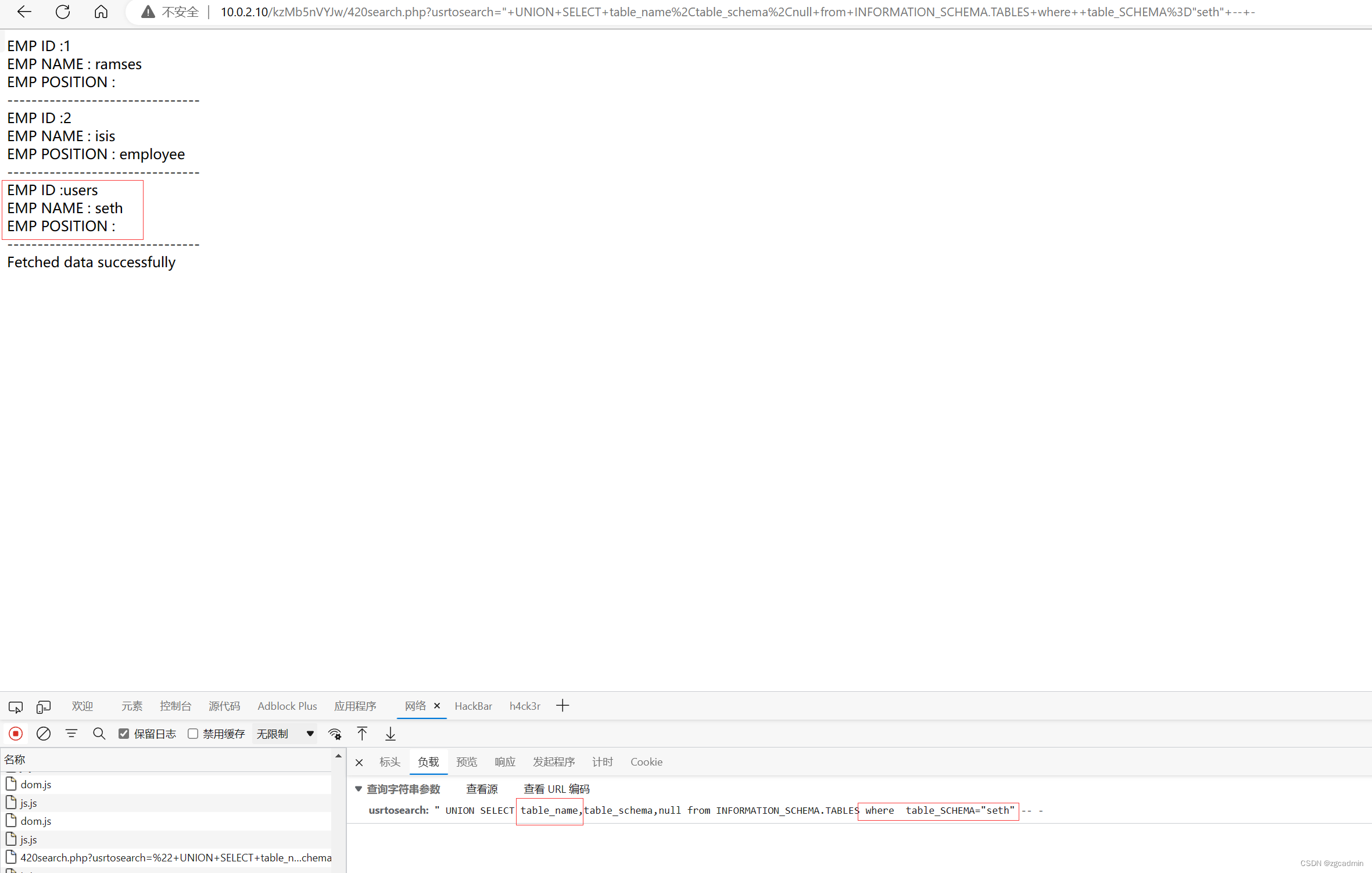Switch to the 发起程序 details tab
The height and width of the screenshot is (873, 1372).
click(554, 761)
